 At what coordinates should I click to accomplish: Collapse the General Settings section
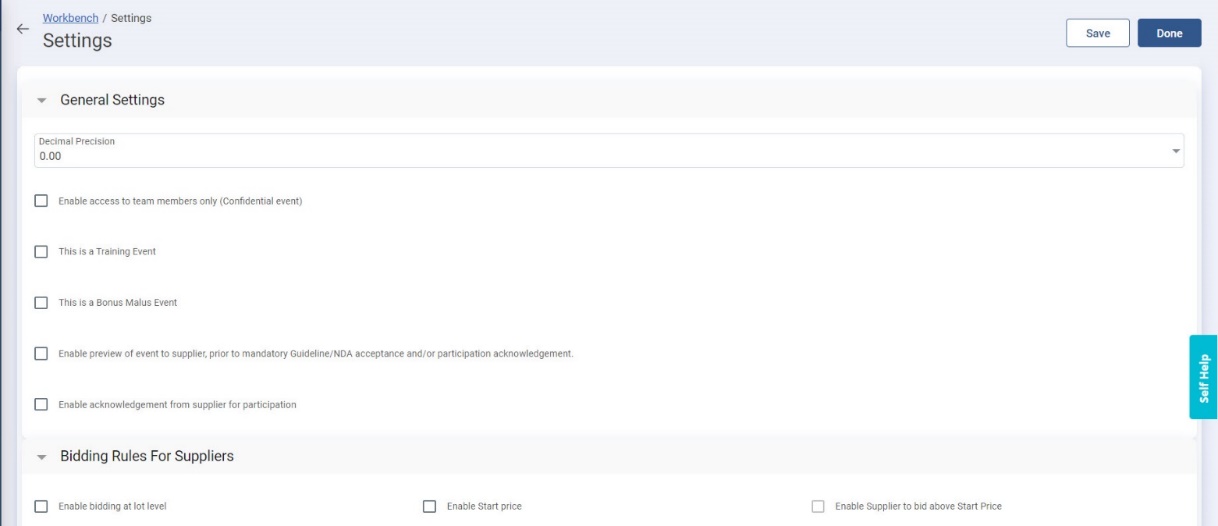(42, 101)
